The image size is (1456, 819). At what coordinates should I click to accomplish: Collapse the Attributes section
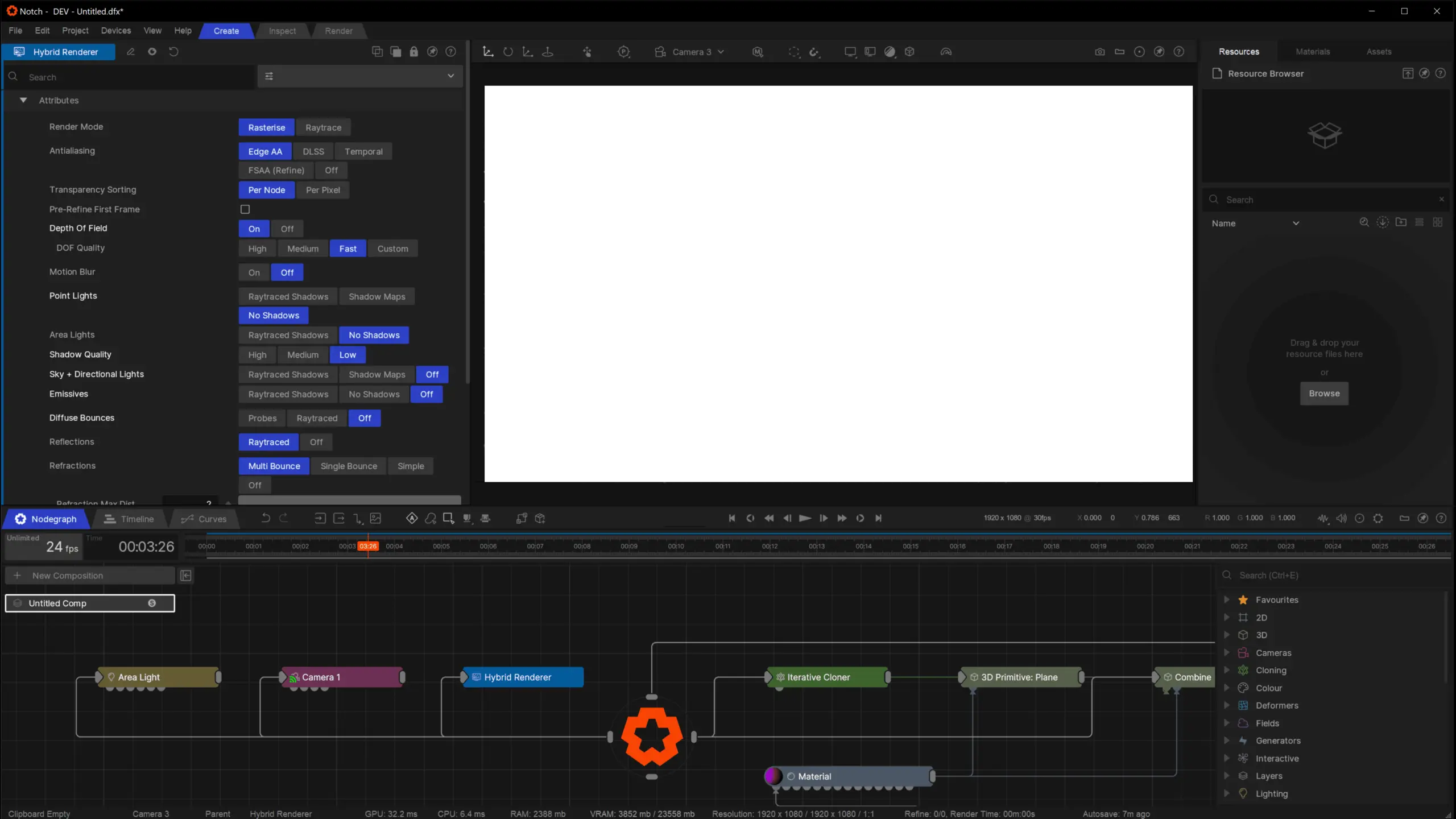click(23, 100)
